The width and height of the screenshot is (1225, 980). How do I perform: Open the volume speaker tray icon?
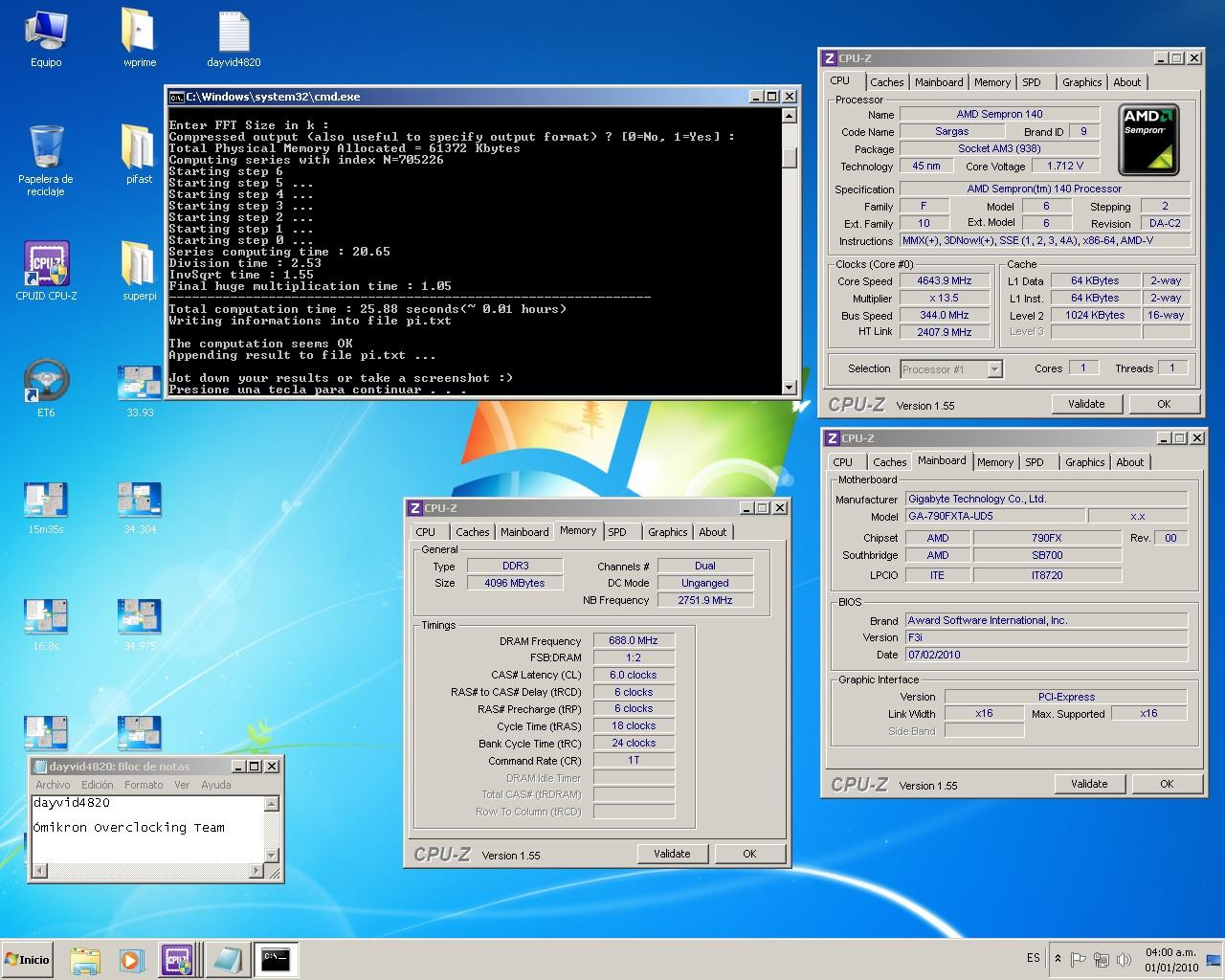pos(1125,959)
